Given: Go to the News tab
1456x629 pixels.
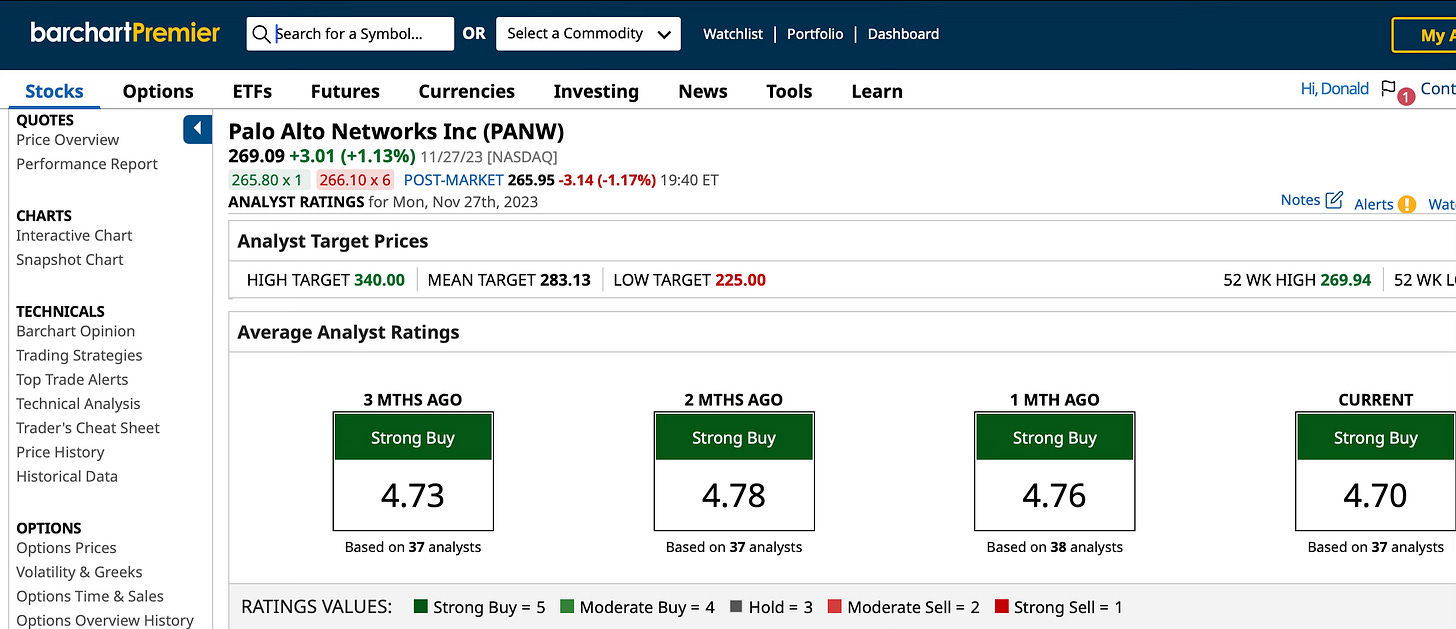Looking at the screenshot, I should 703,91.
